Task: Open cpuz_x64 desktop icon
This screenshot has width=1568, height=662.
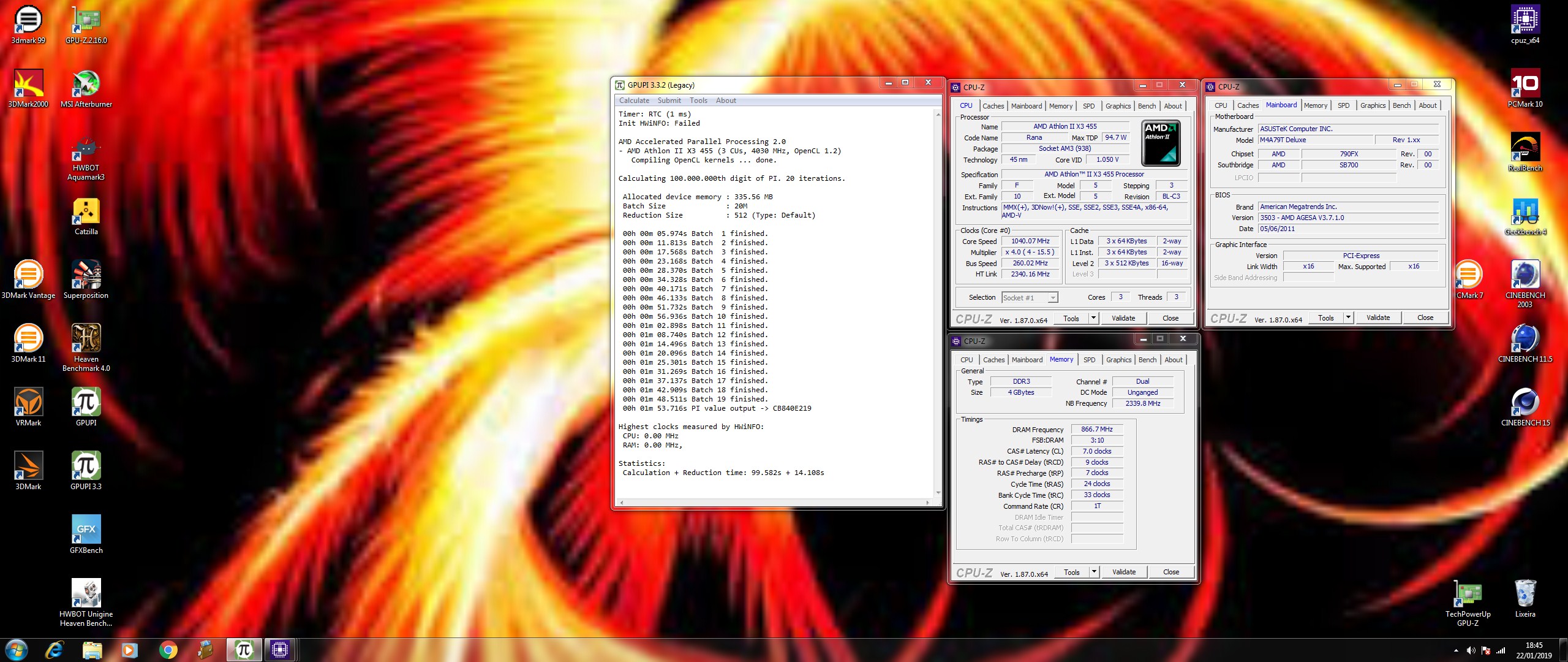Action: (1525, 25)
